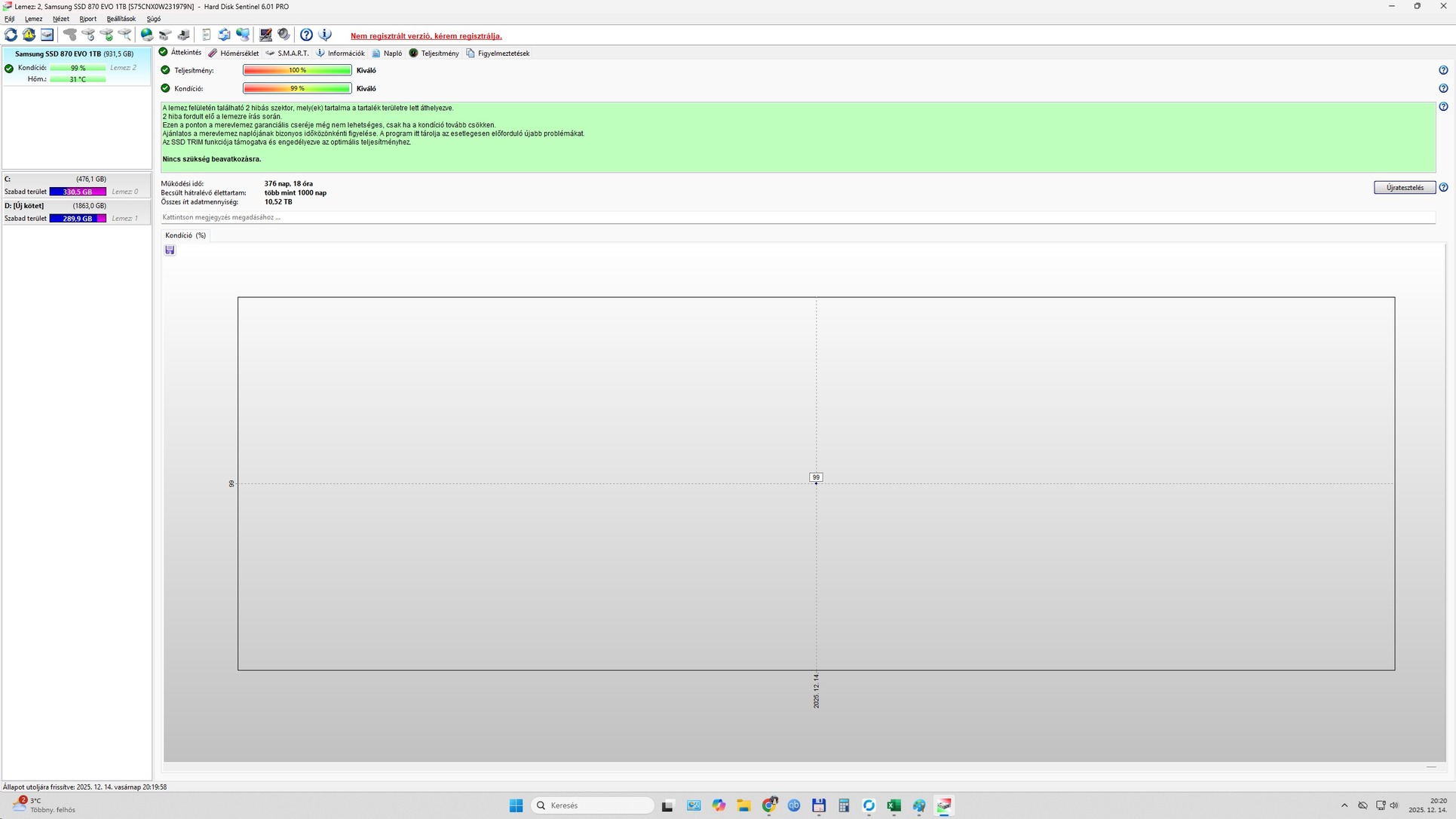Click the blue Info toolbar icon
The width and height of the screenshot is (1456, 819).
pyautogui.click(x=325, y=35)
